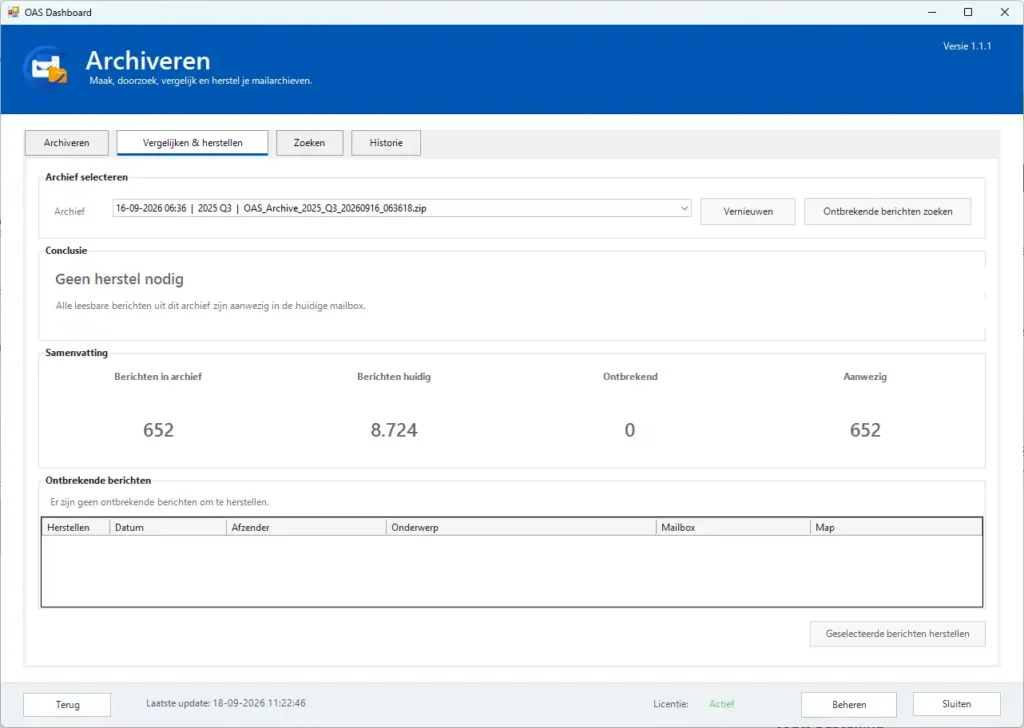Expand the Archief dropdown arrow
This screenshot has width=1024, height=728.
(684, 208)
